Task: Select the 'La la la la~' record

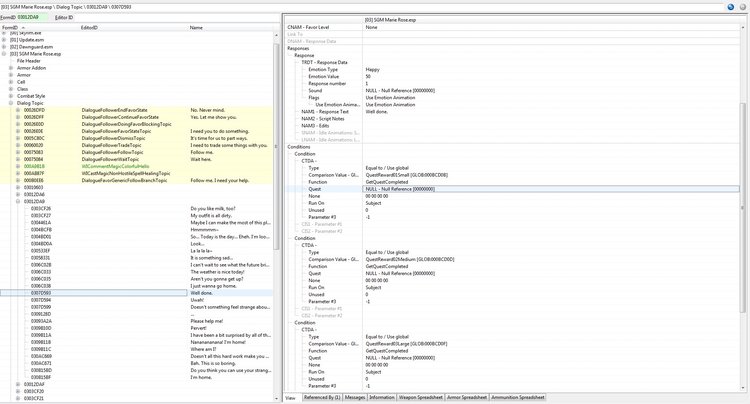Action: click(136, 251)
